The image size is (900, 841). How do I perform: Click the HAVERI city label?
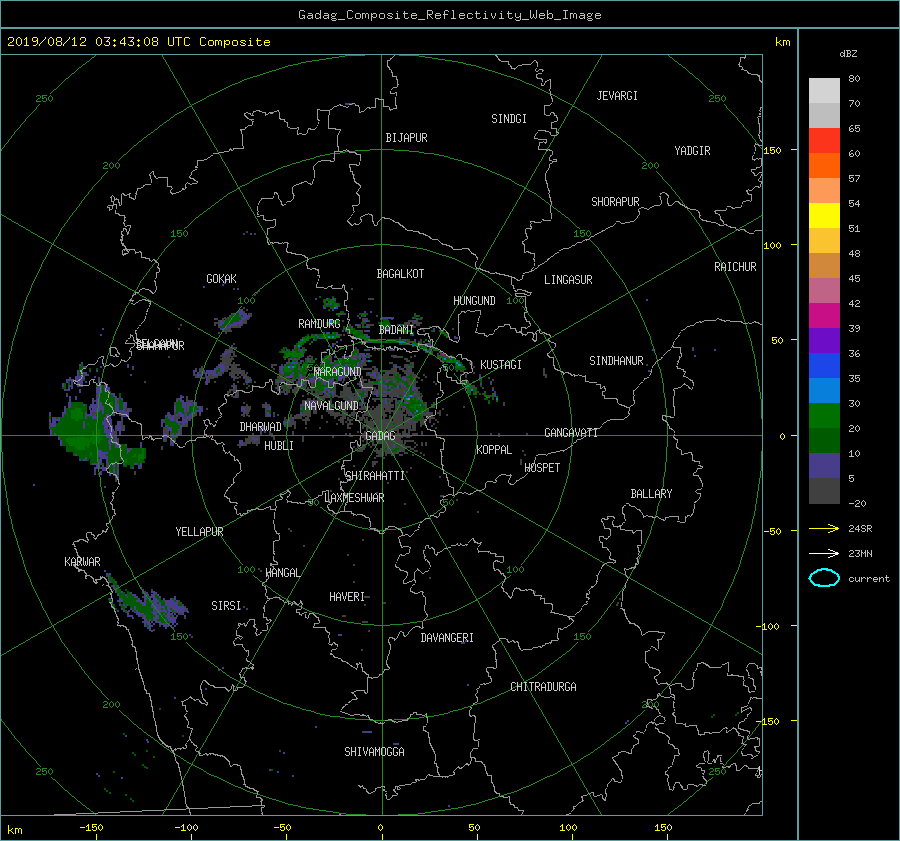click(347, 597)
